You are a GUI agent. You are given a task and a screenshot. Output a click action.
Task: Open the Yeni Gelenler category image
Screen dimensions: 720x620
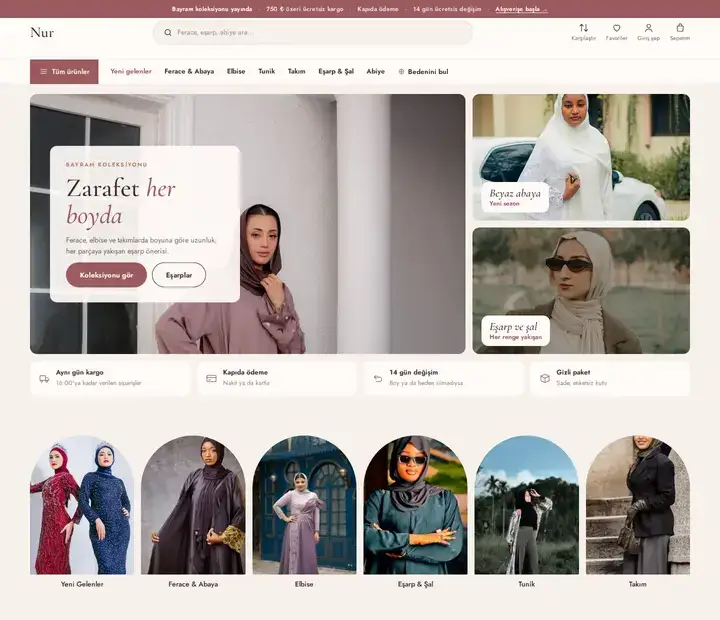[x=82, y=505]
